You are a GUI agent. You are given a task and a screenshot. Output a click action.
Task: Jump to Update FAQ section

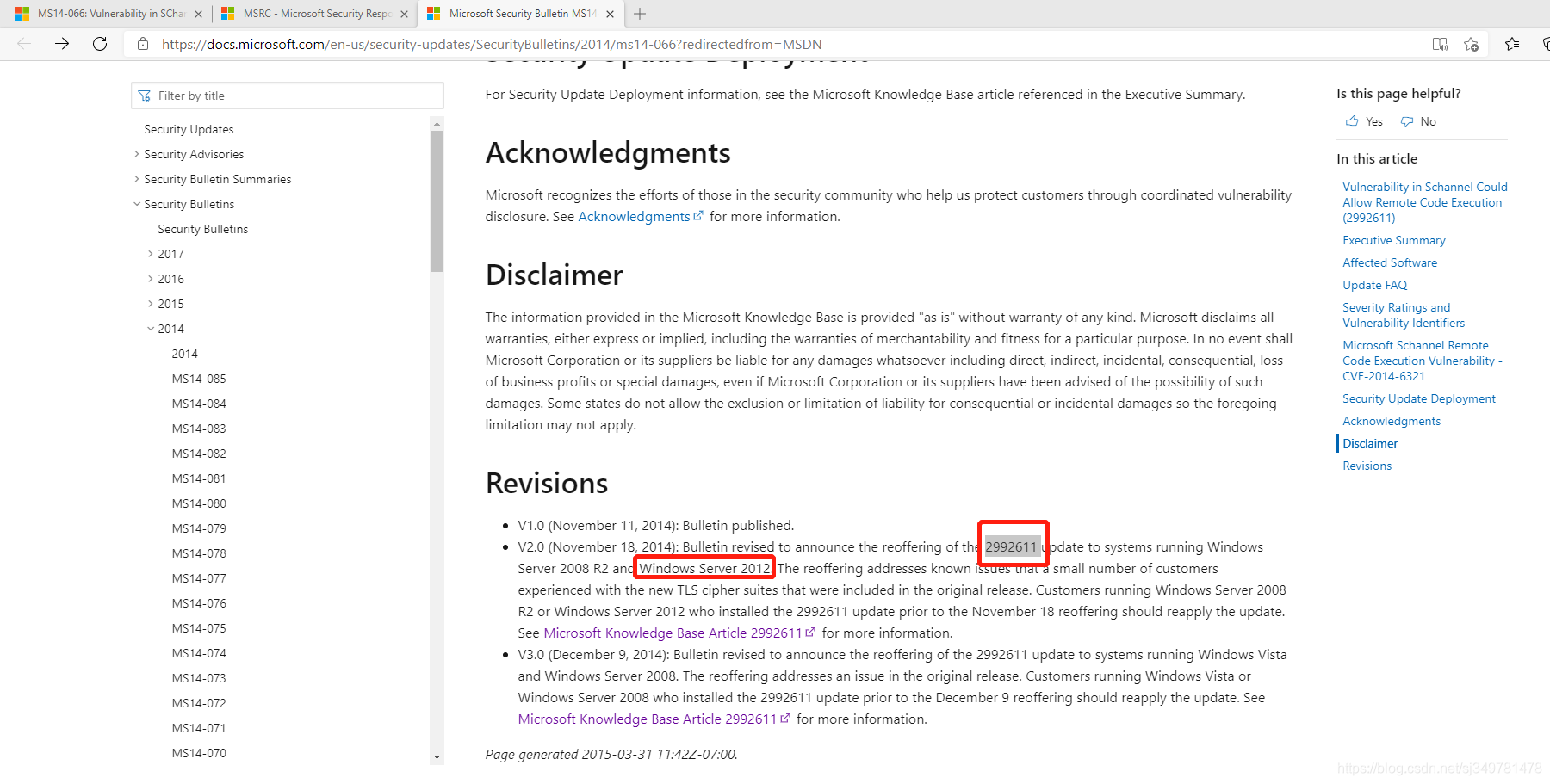1374,285
